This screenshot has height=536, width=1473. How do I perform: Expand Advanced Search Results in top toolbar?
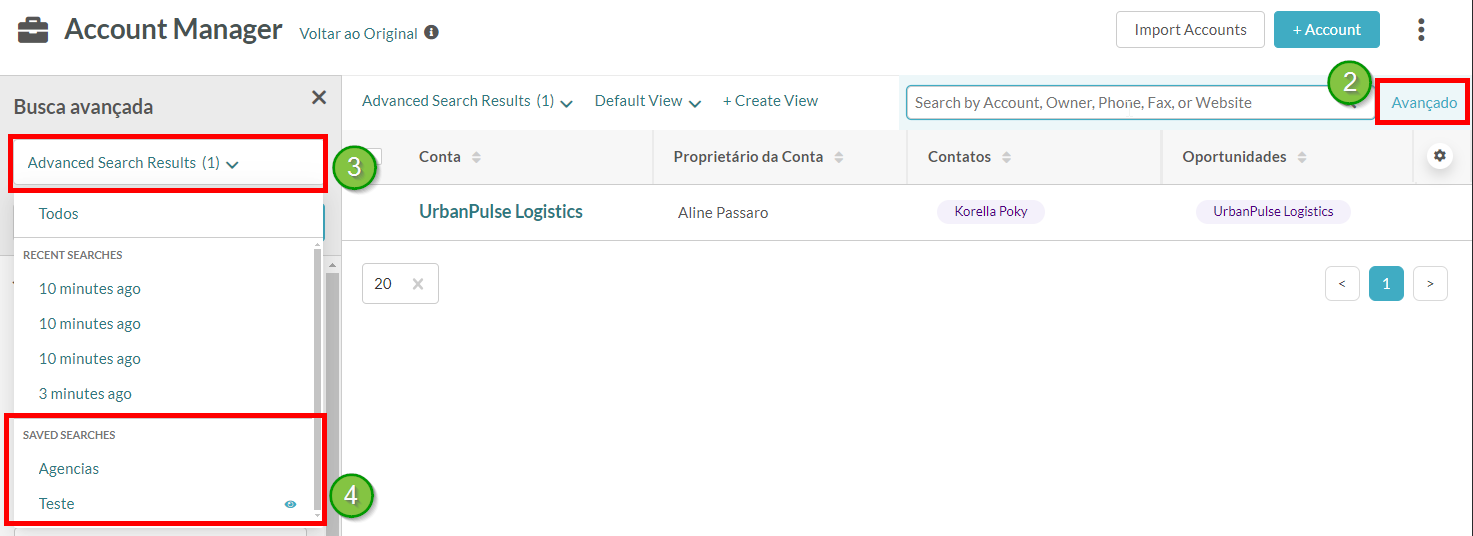(x=467, y=101)
